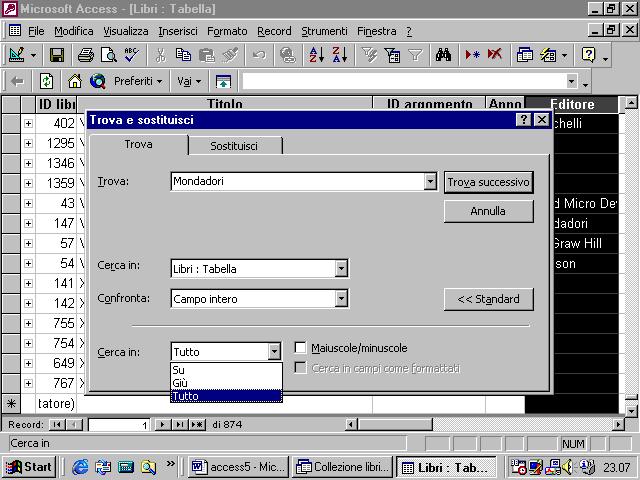Click the Undo arrow icon
This screenshot has width=640, height=480.
pyautogui.click(x=259, y=55)
